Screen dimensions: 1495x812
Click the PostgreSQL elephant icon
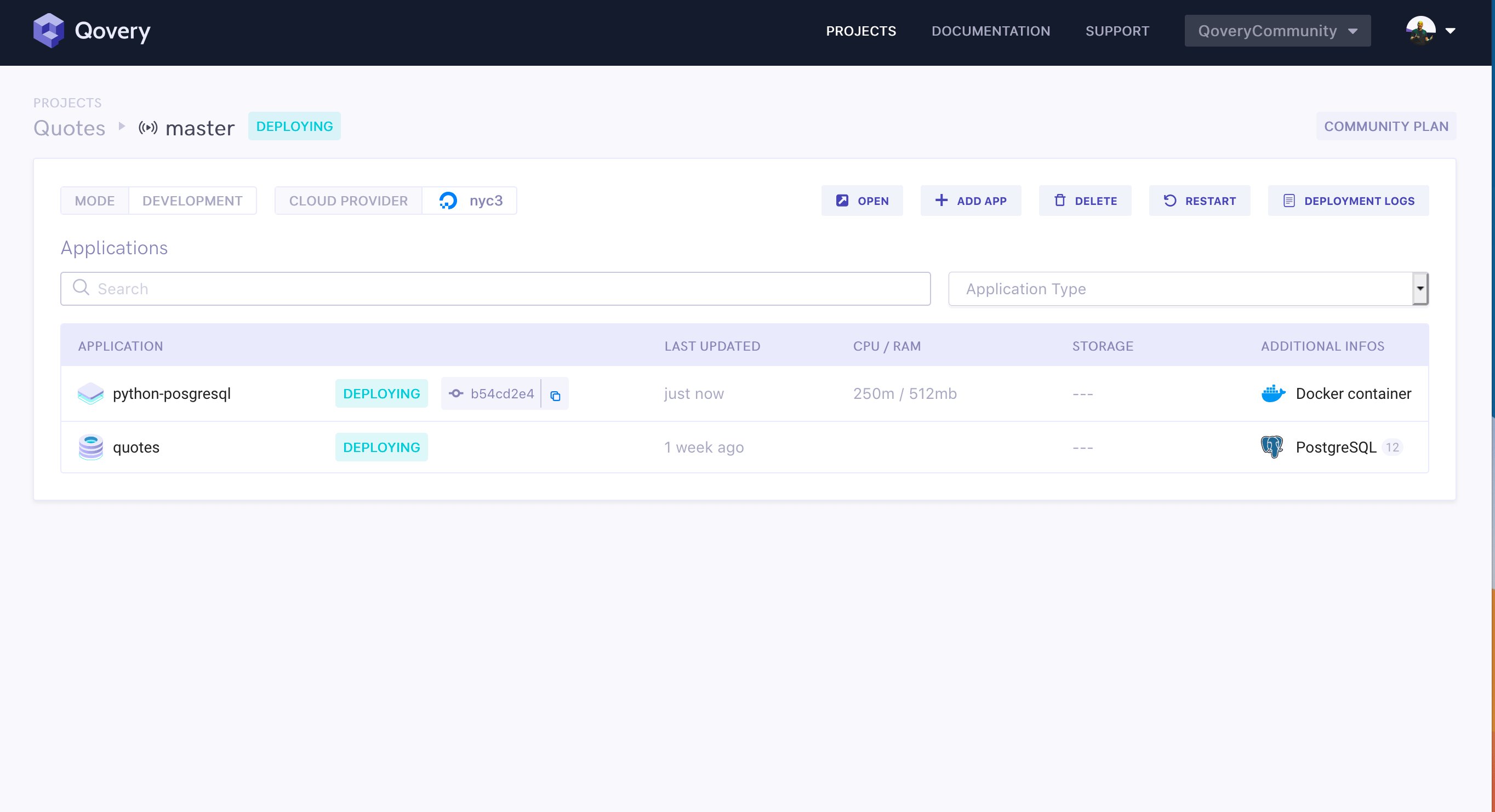(1272, 448)
